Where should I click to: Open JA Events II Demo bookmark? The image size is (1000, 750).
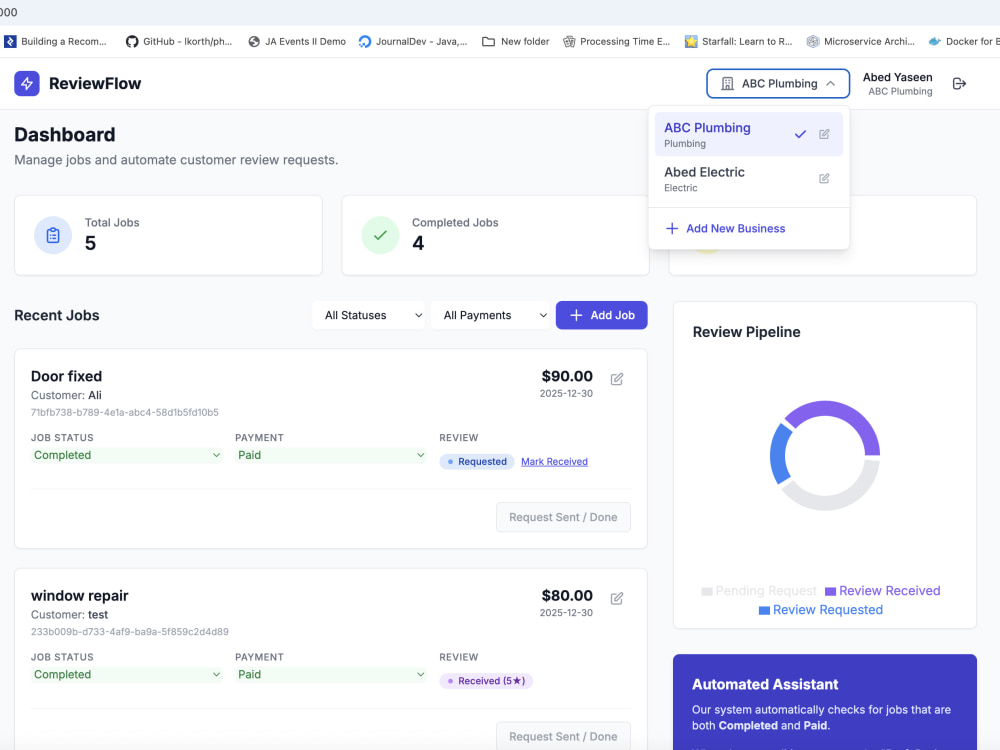pyautogui.click(x=297, y=41)
